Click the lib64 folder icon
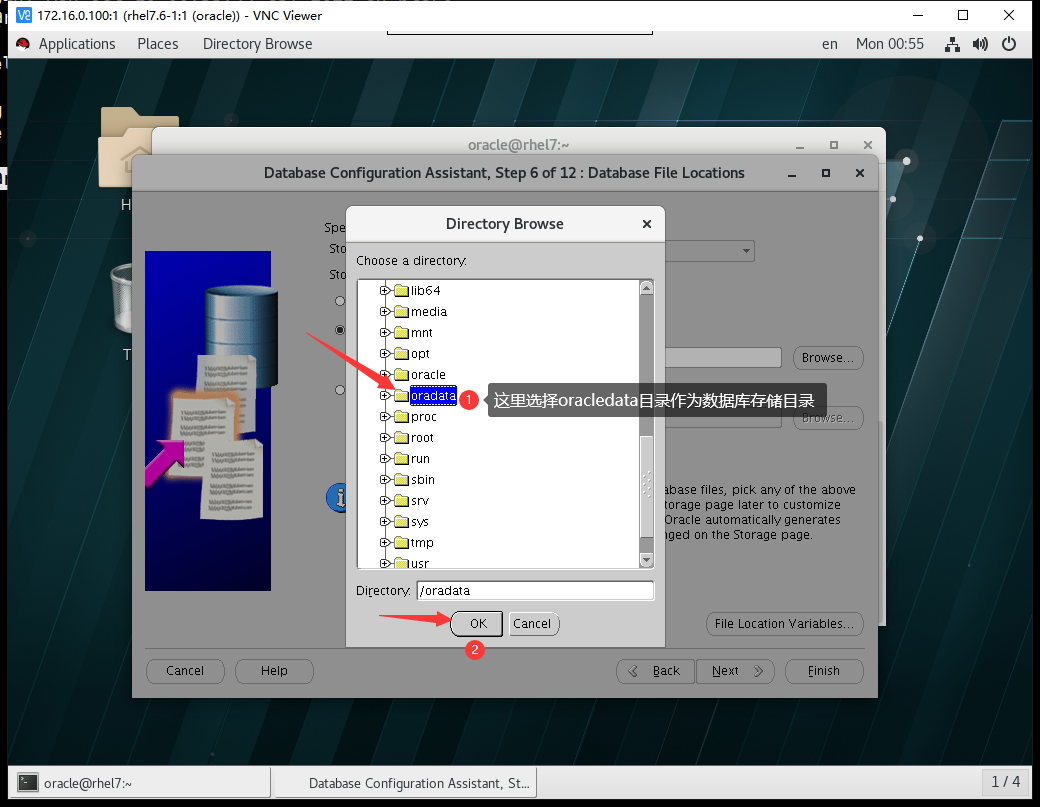Viewport: 1040px width, 807px height. click(x=401, y=290)
